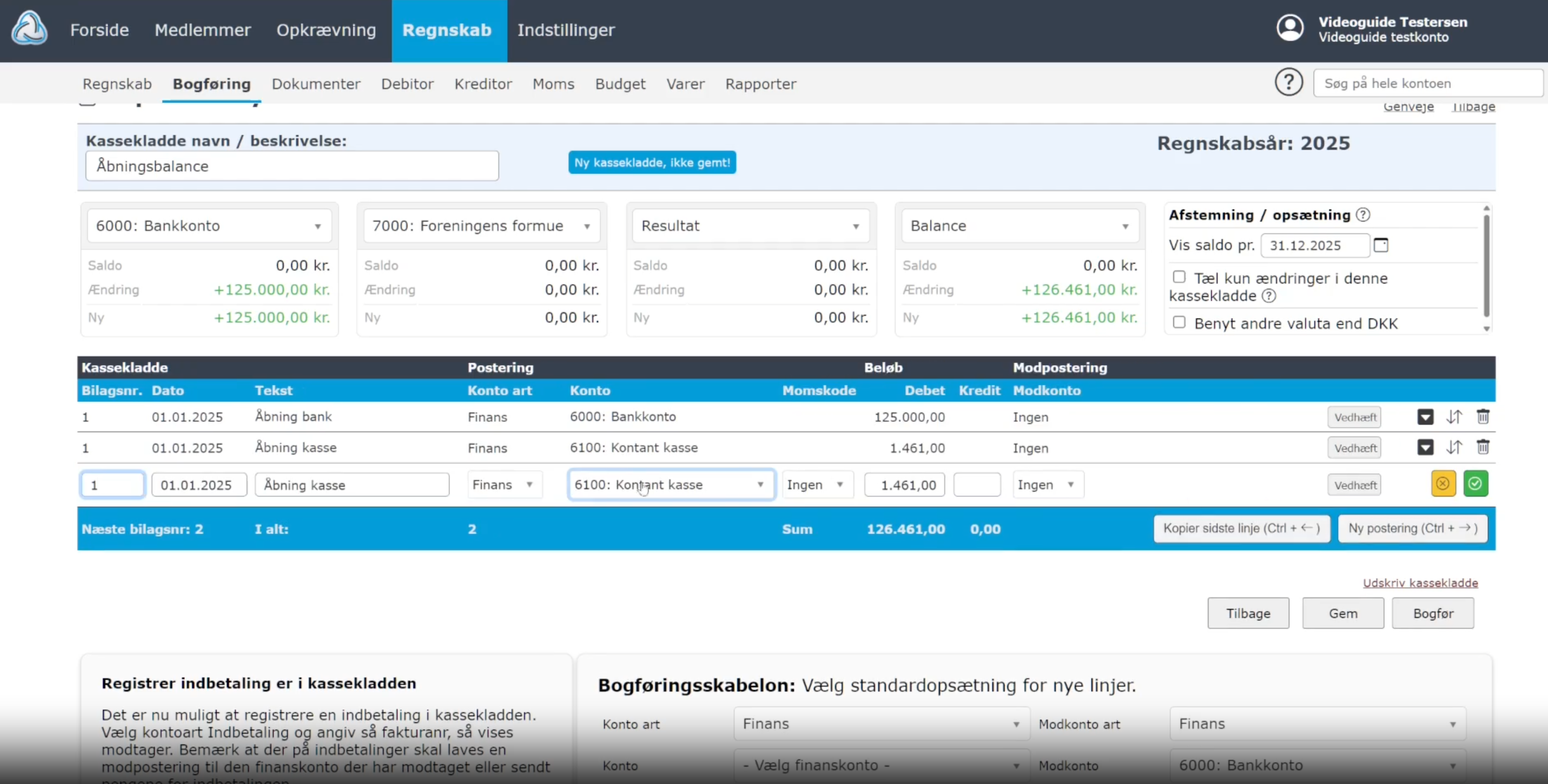Click the green confirm posting checkmark icon

tap(1475, 483)
